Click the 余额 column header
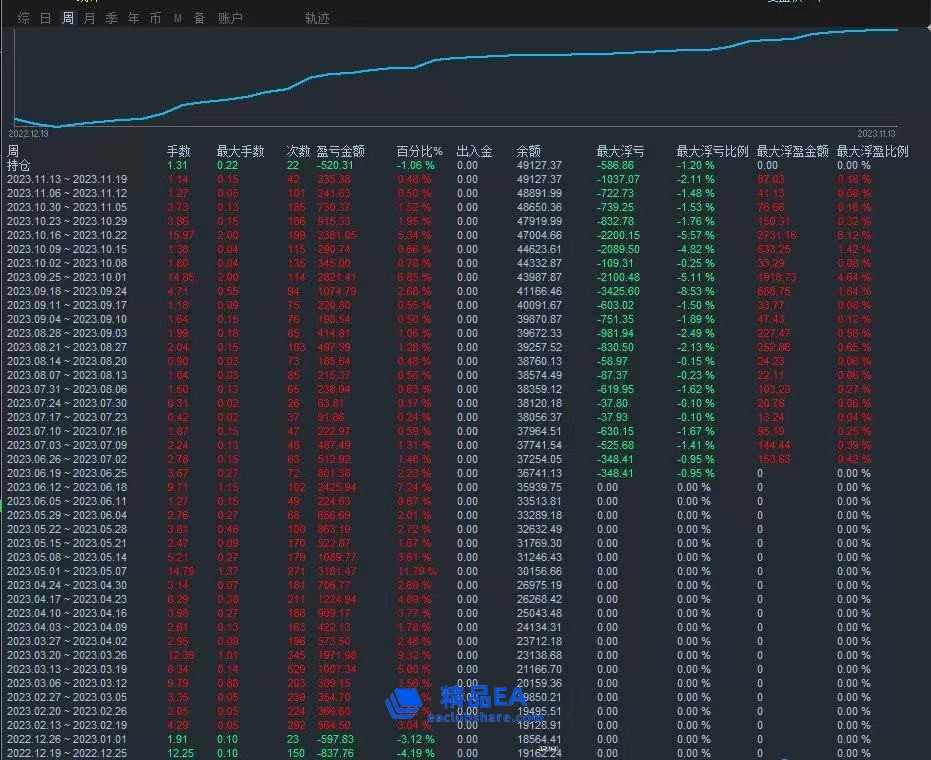Screen dimensions: 931x760 pos(528,151)
